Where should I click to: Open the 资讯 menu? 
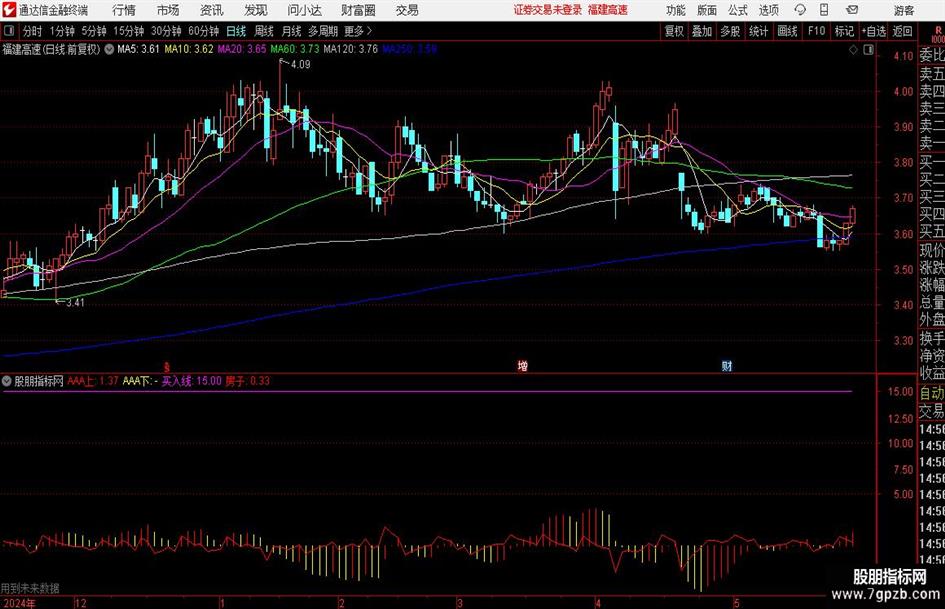212,10
